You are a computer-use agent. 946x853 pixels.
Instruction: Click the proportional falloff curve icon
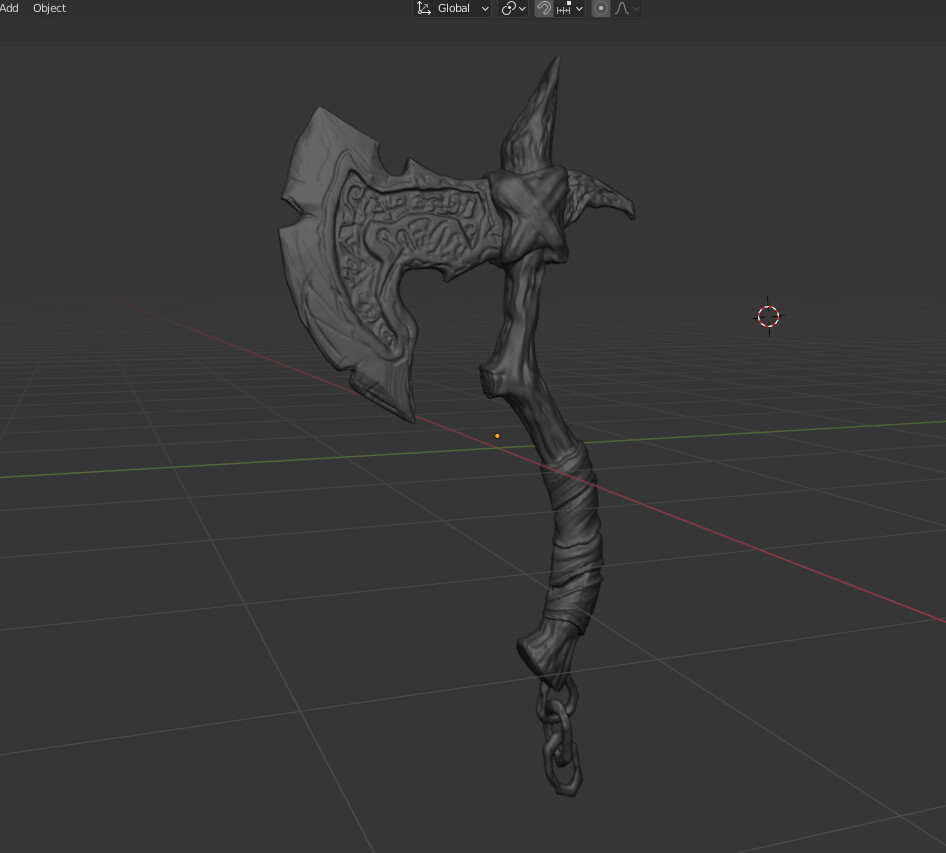pyautogui.click(x=624, y=8)
